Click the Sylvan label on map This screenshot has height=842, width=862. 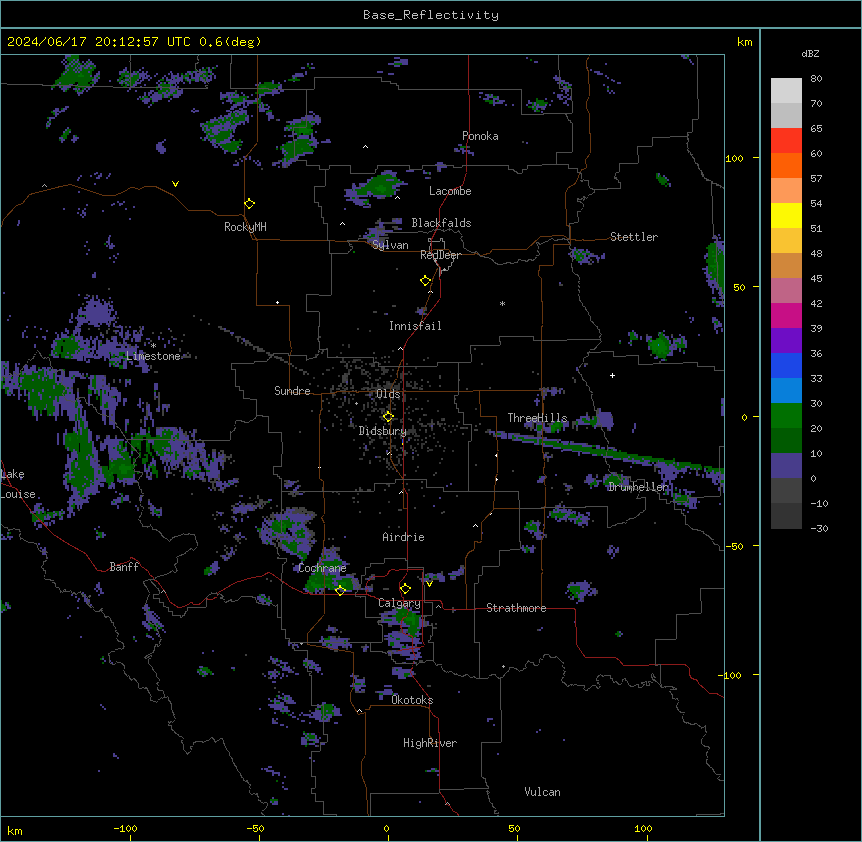(390, 245)
